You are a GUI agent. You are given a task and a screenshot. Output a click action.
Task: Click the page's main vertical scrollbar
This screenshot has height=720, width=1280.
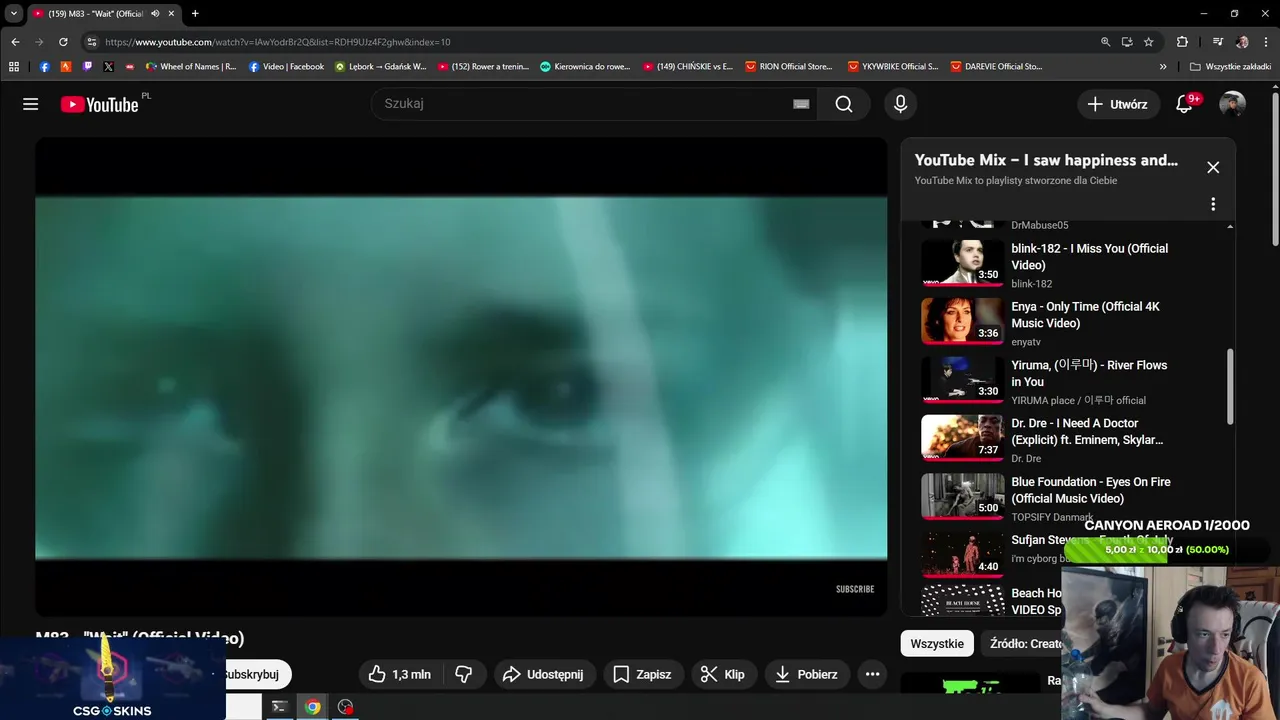pyautogui.click(x=1275, y=170)
